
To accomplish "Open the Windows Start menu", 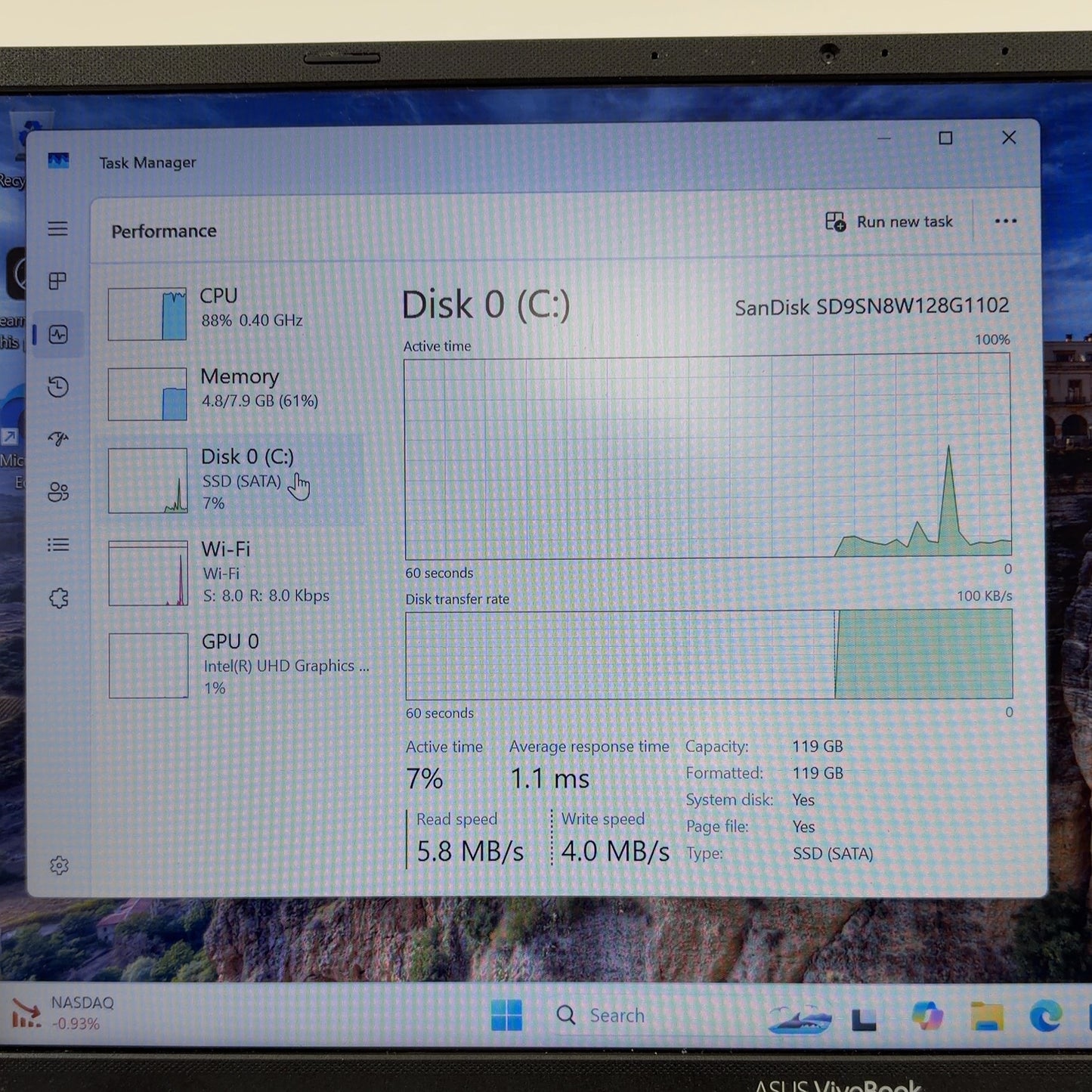I will pyautogui.click(x=506, y=1015).
